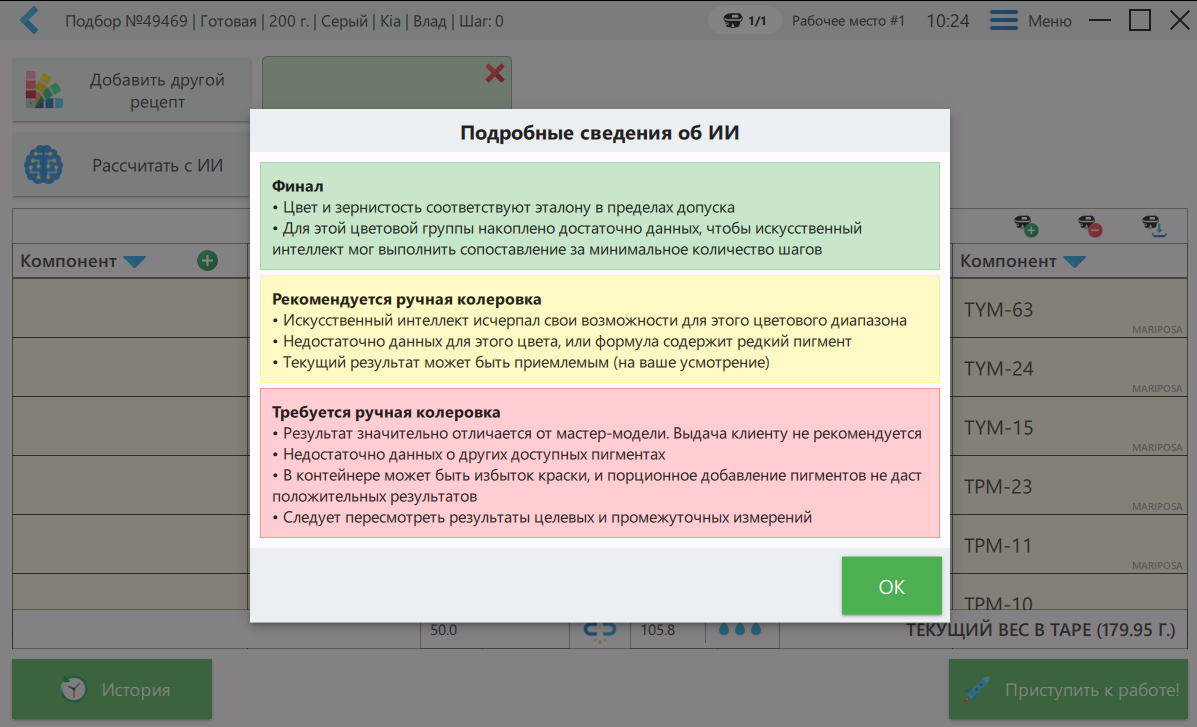Close the recipe tab with the red X
Image resolution: width=1197 pixels, height=727 pixels.
pos(495,73)
